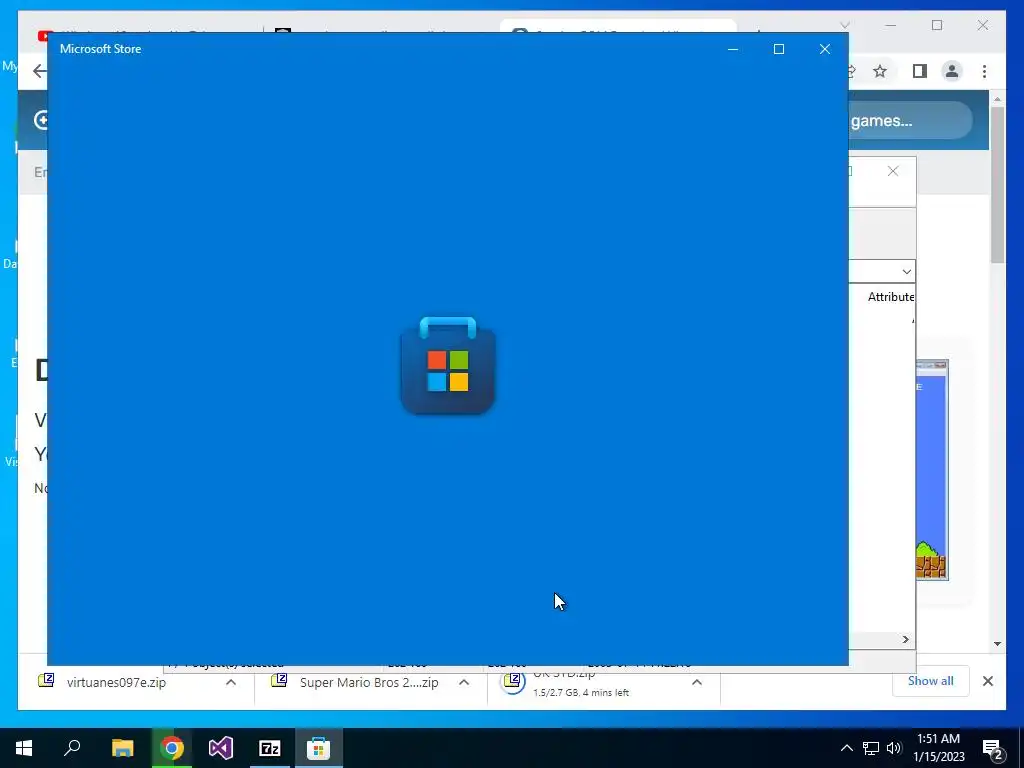
Task: Open the volume control tray icon
Action: tap(894, 748)
